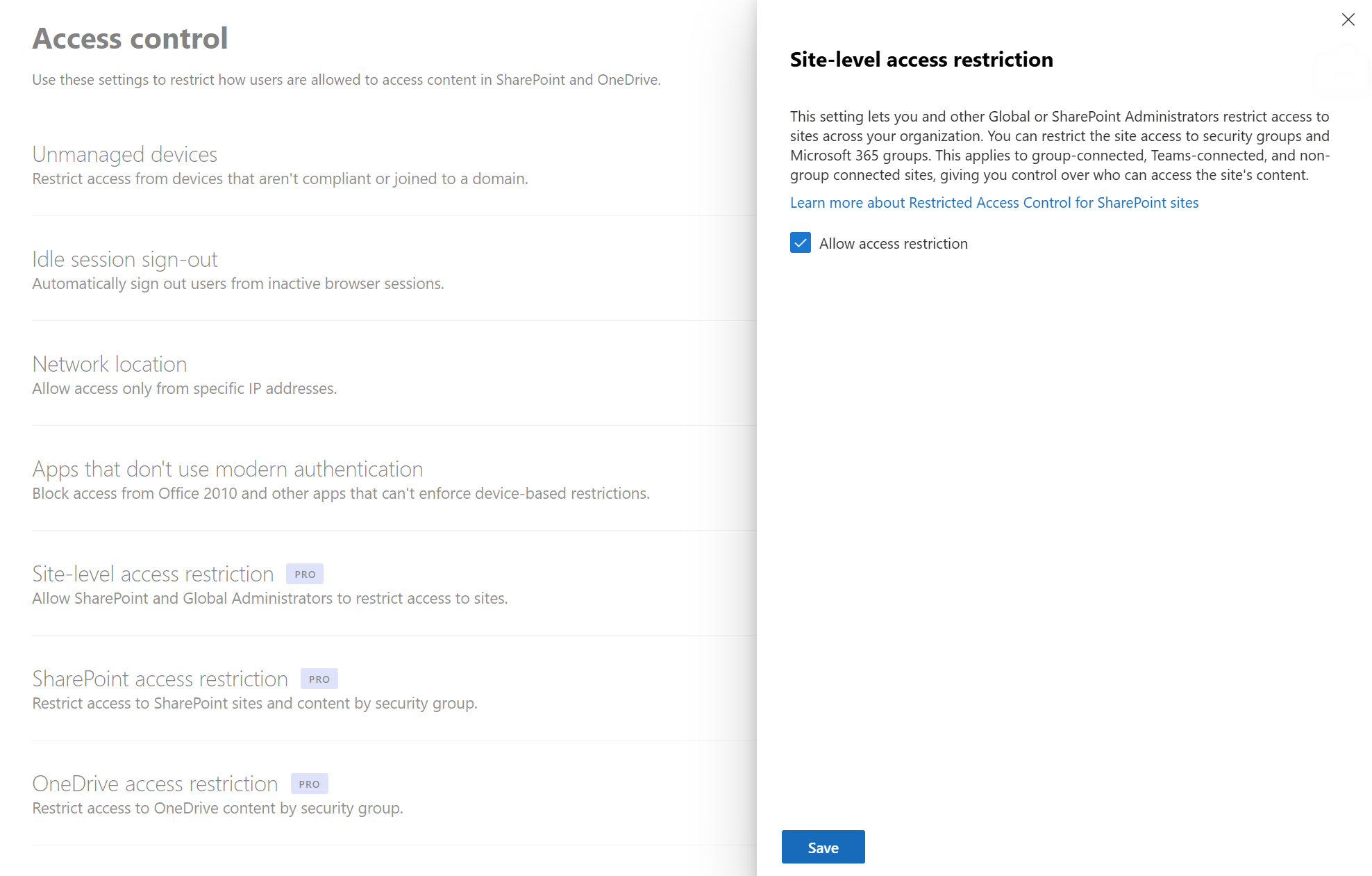Open Unmanaged devices setting
Viewport: 1372px width, 876px height.
[125, 154]
